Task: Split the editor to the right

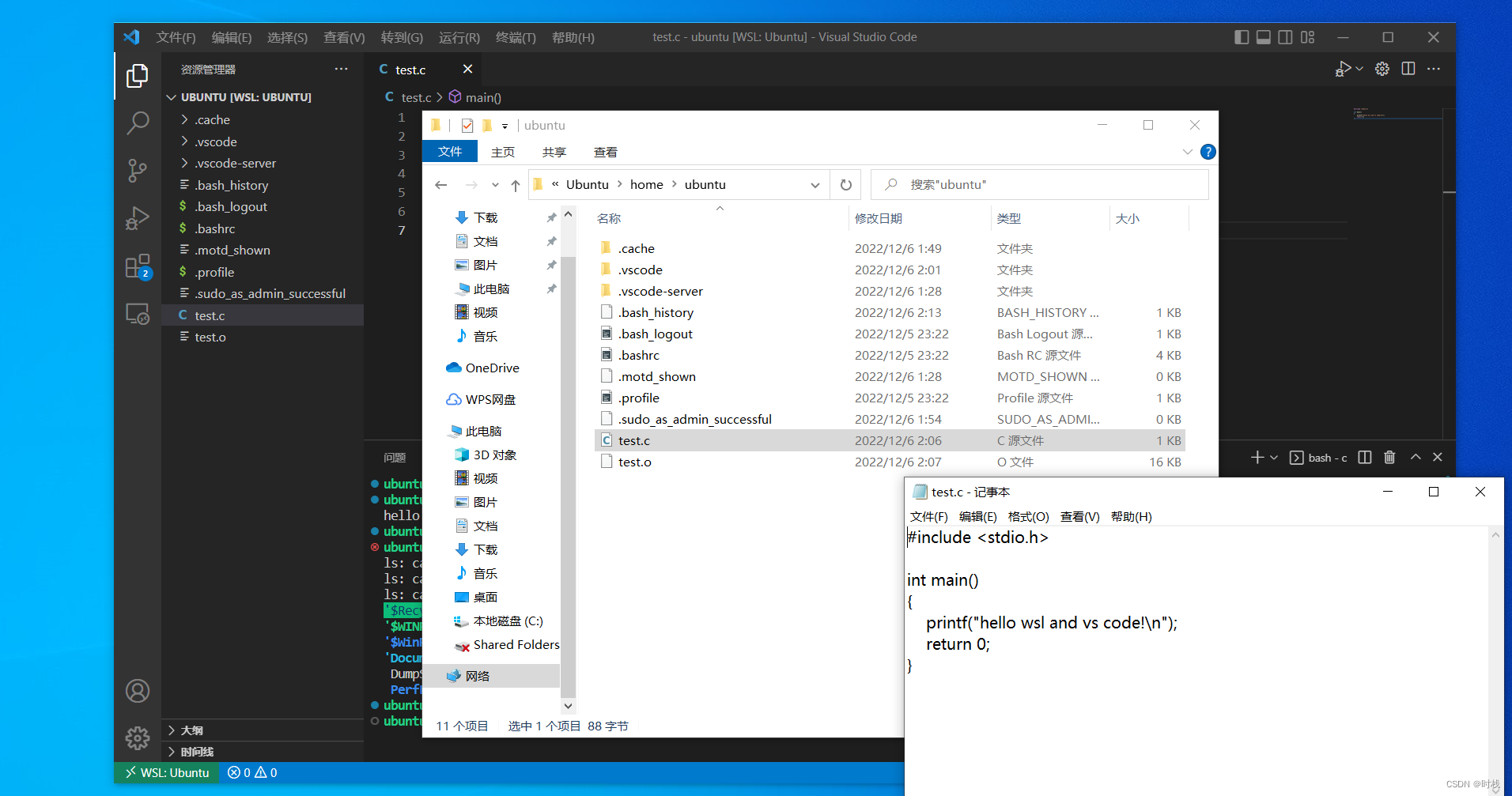Action: [x=1408, y=69]
